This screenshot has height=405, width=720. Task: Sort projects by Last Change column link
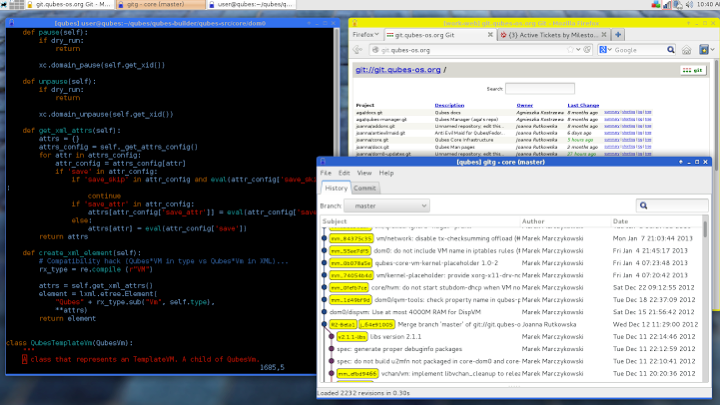point(583,105)
